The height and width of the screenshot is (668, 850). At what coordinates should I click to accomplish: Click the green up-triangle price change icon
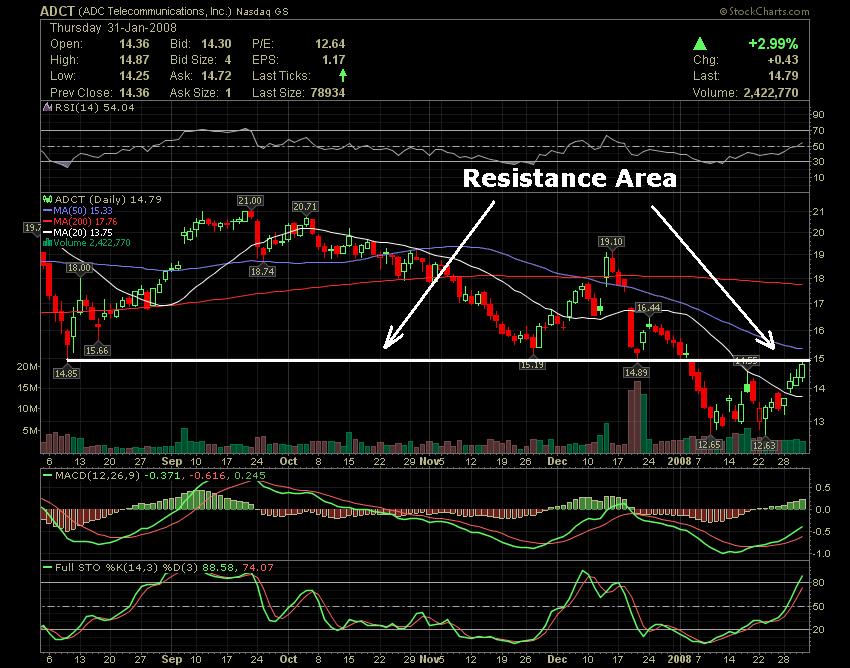(x=700, y=44)
